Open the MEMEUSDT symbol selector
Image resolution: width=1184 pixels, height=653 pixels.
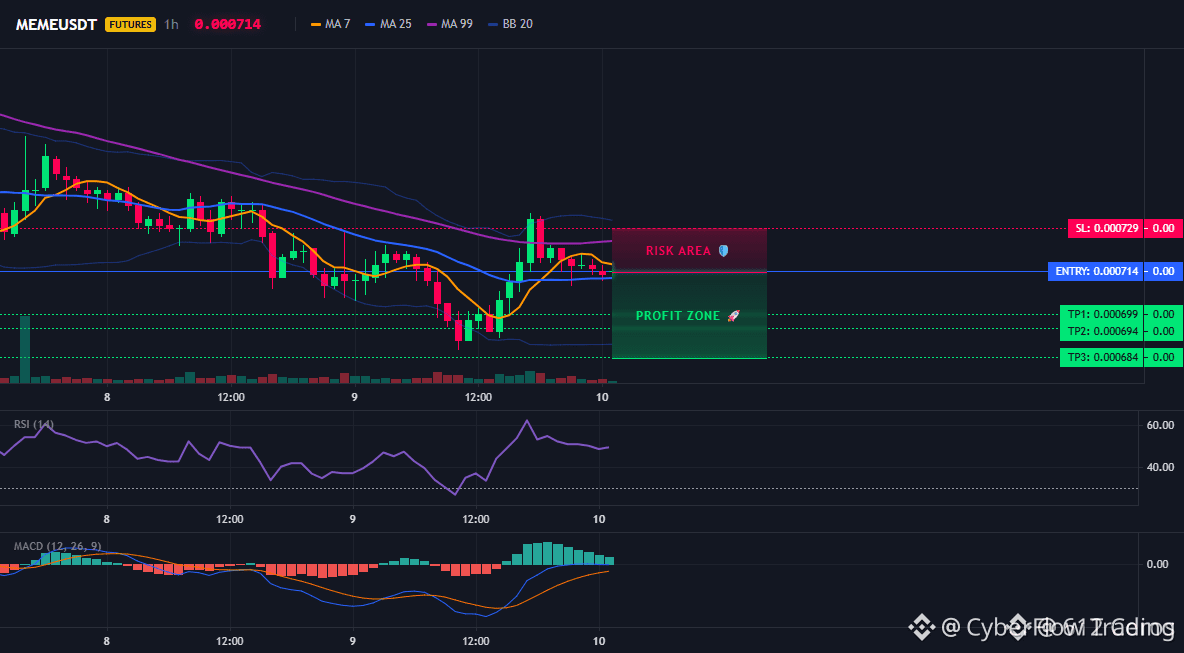point(56,24)
